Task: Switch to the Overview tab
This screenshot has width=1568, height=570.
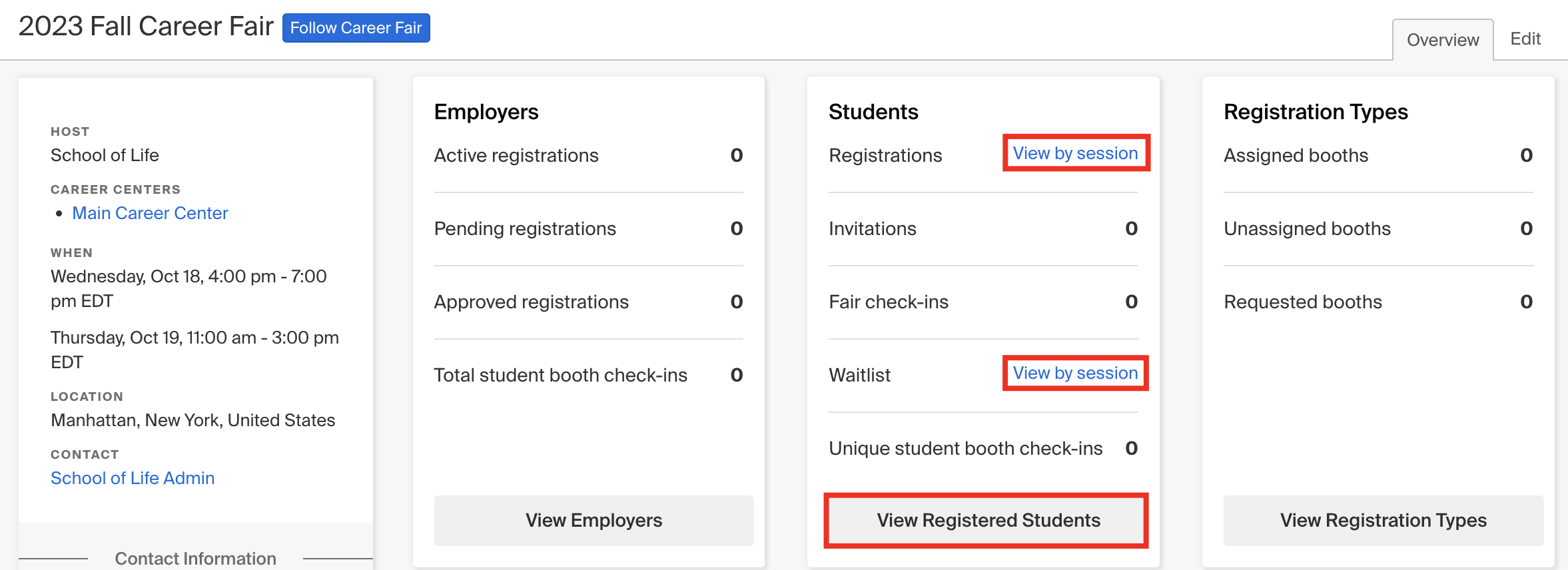Action: coord(1443,40)
